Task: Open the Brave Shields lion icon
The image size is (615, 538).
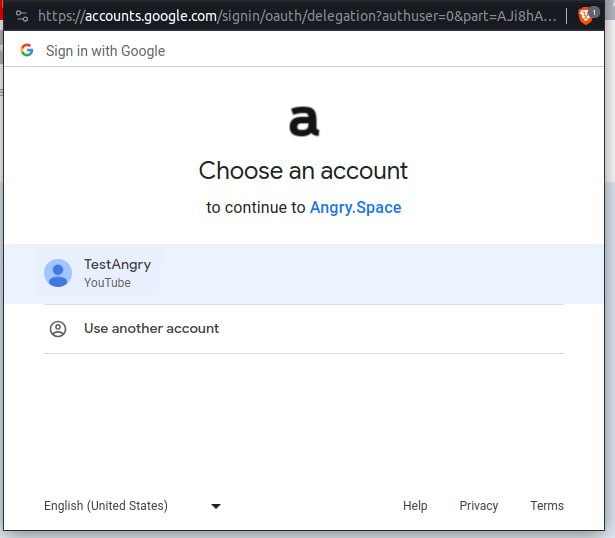Action: coord(584,16)
